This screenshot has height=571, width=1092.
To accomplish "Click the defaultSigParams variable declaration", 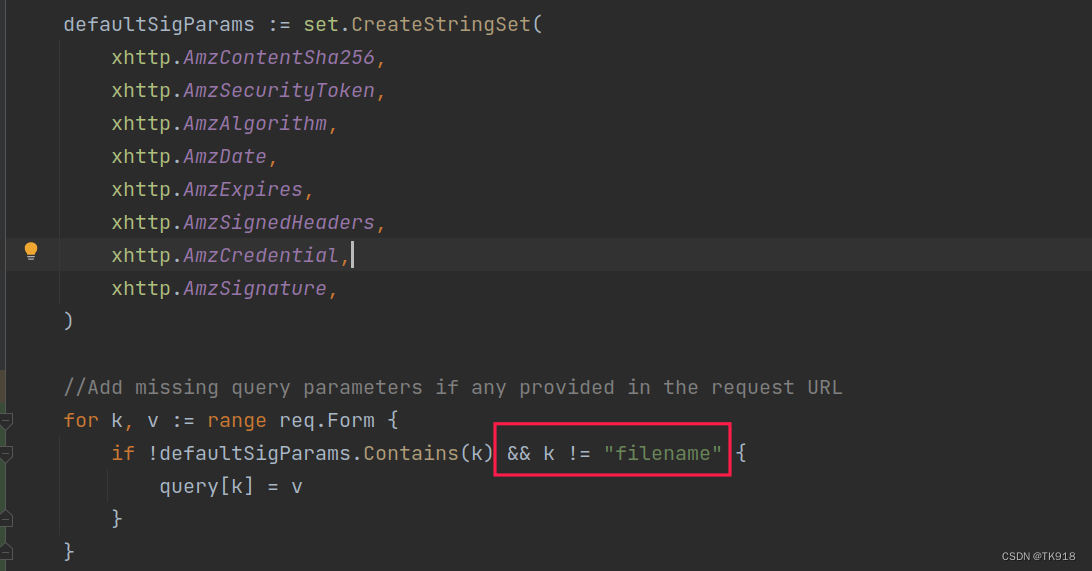I will tap(159, 24).
